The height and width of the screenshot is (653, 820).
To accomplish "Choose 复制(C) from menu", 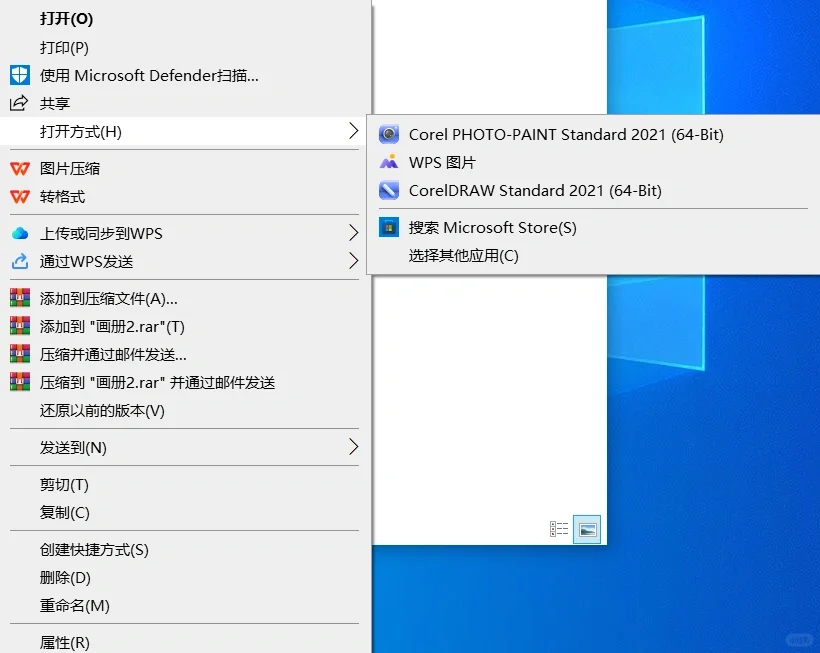I will click(x=185, y=512).
